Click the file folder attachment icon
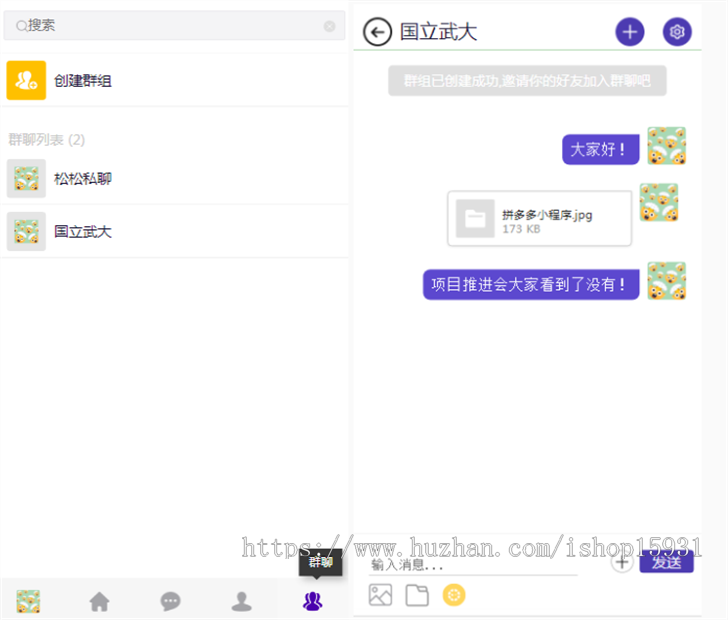Image resolution: width=728 pixels, height=620 pixels. point(417,595)
